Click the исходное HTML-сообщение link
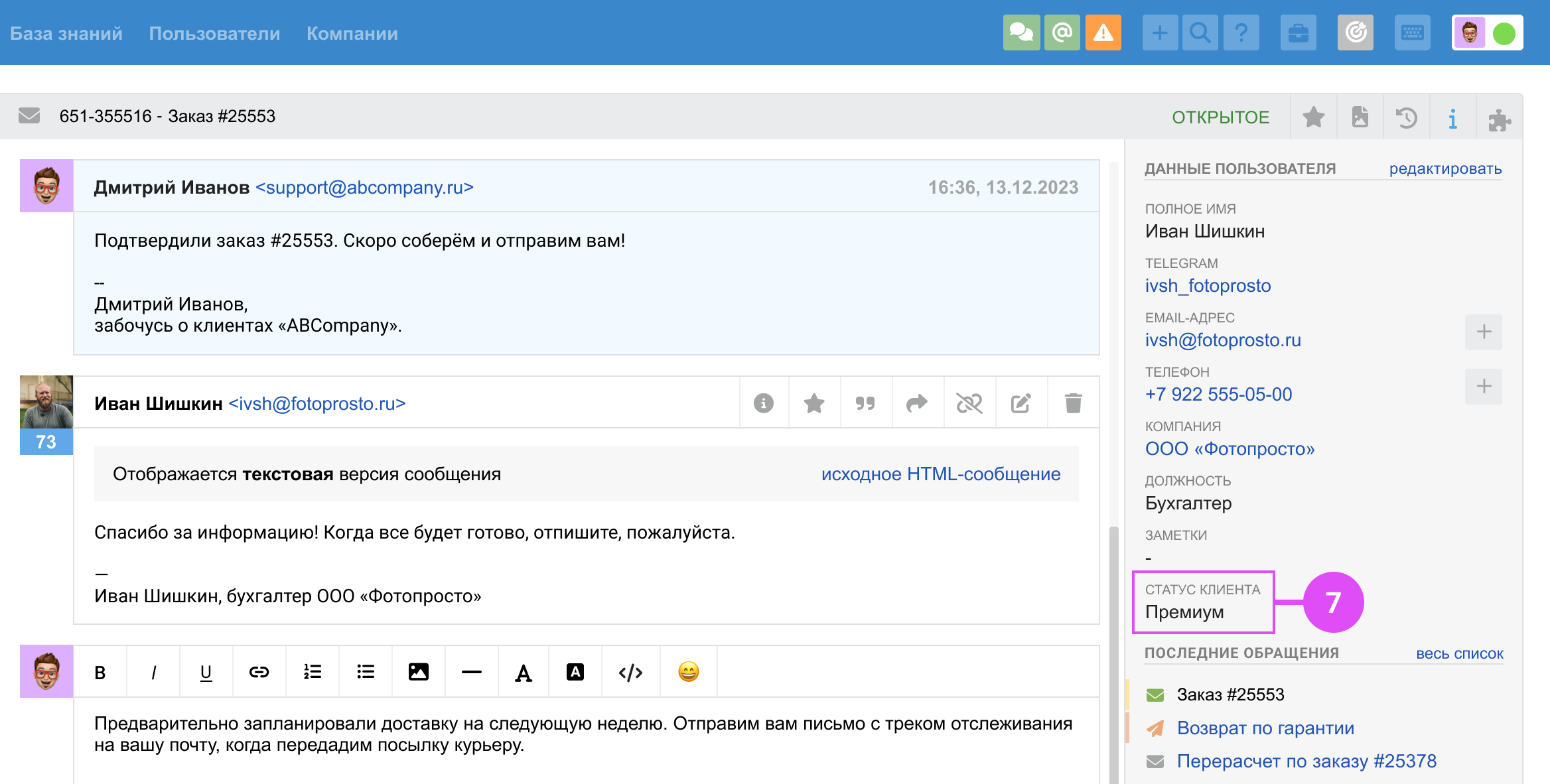The width and height of the screenshot is (1550, 784). point(940,474)
